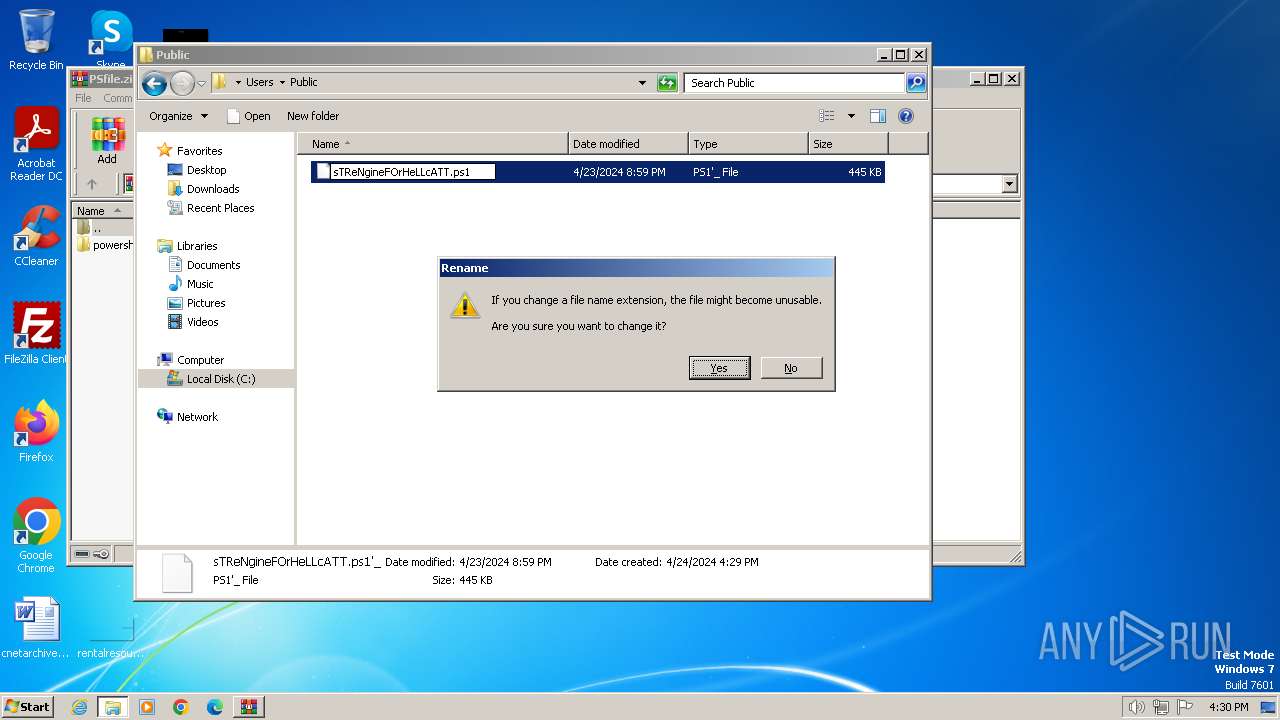Open the Pictures library
Screen dimensions: 1280x720
(206, 303)
